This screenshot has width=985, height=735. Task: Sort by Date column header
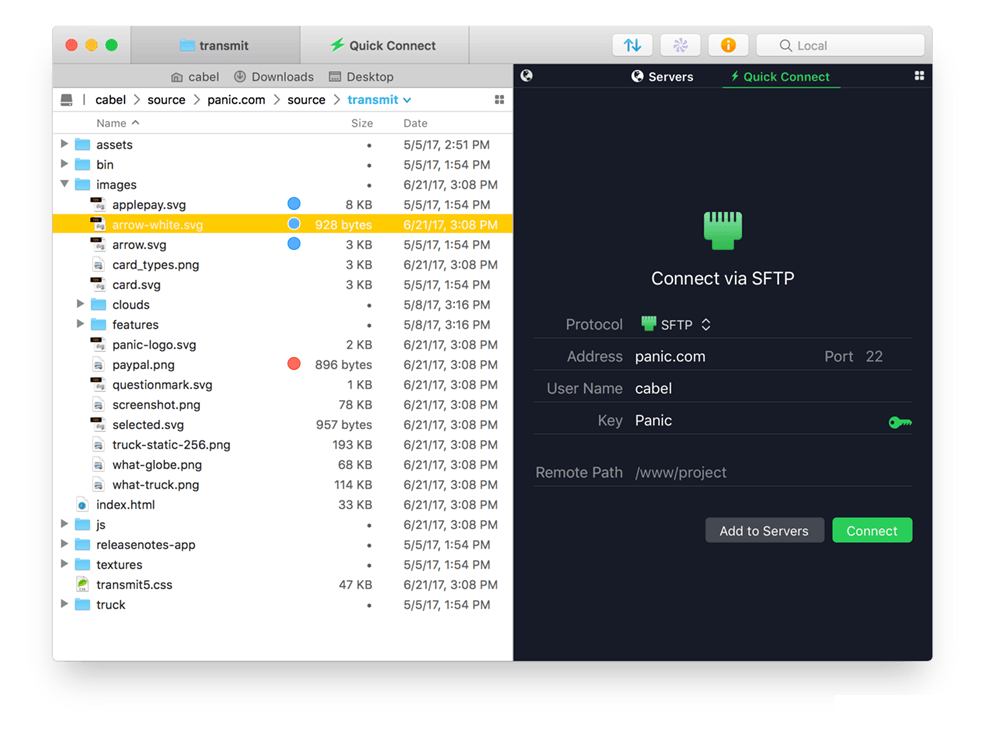coord(415,123)
